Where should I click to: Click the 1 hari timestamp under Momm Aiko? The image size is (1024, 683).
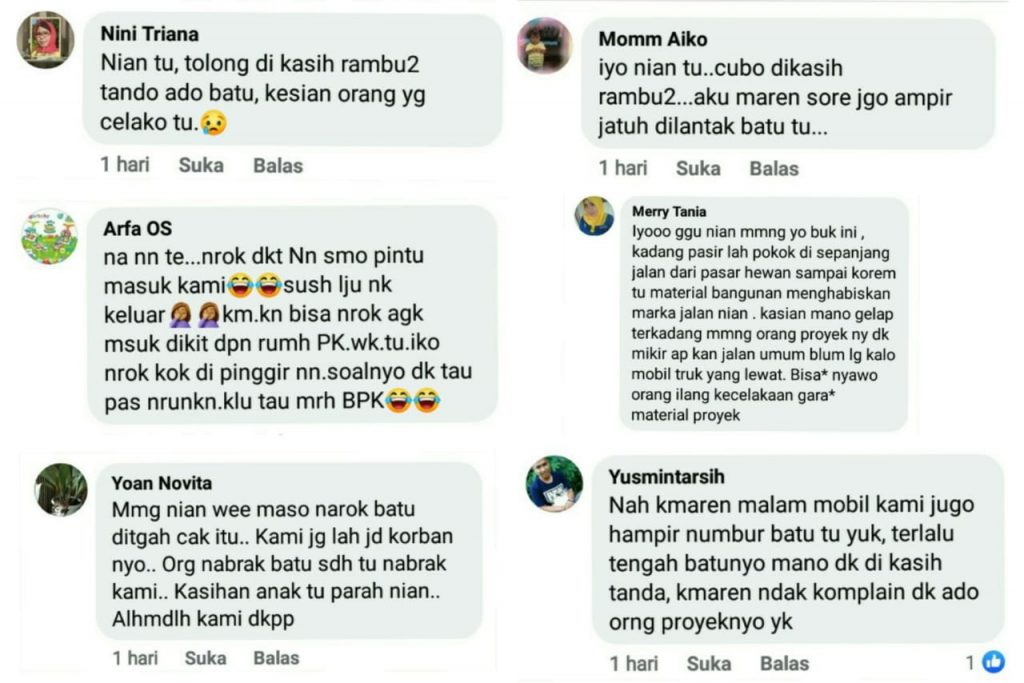[623, 168]
